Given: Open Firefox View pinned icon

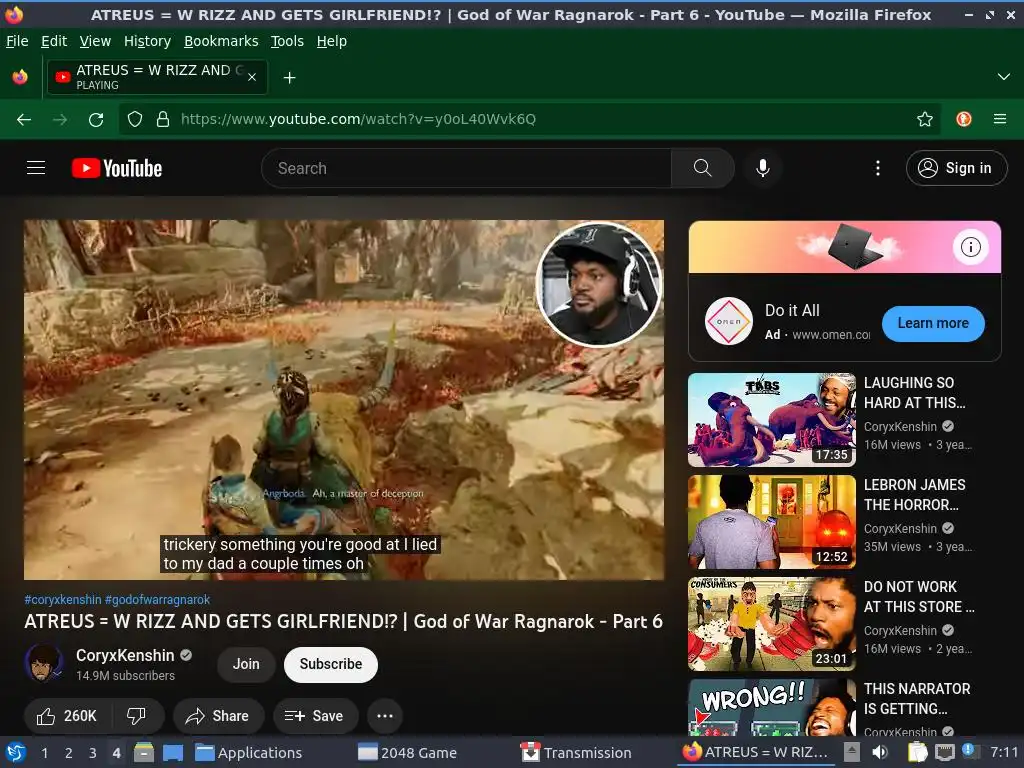Looking at the screenshot, I should (20, 77).
